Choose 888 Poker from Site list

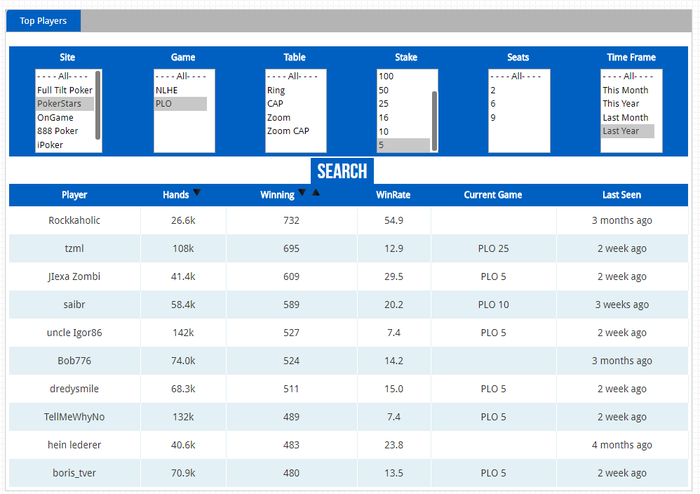coord(65,131)
